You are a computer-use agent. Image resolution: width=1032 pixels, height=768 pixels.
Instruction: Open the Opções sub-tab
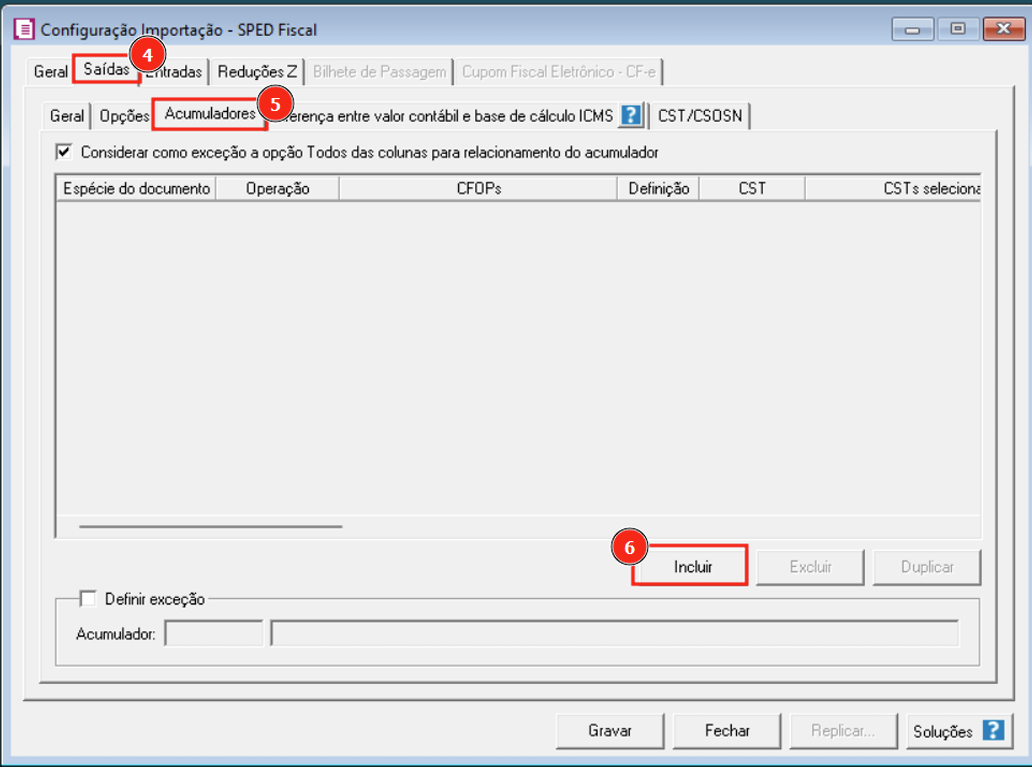click(x=123, y=116)
